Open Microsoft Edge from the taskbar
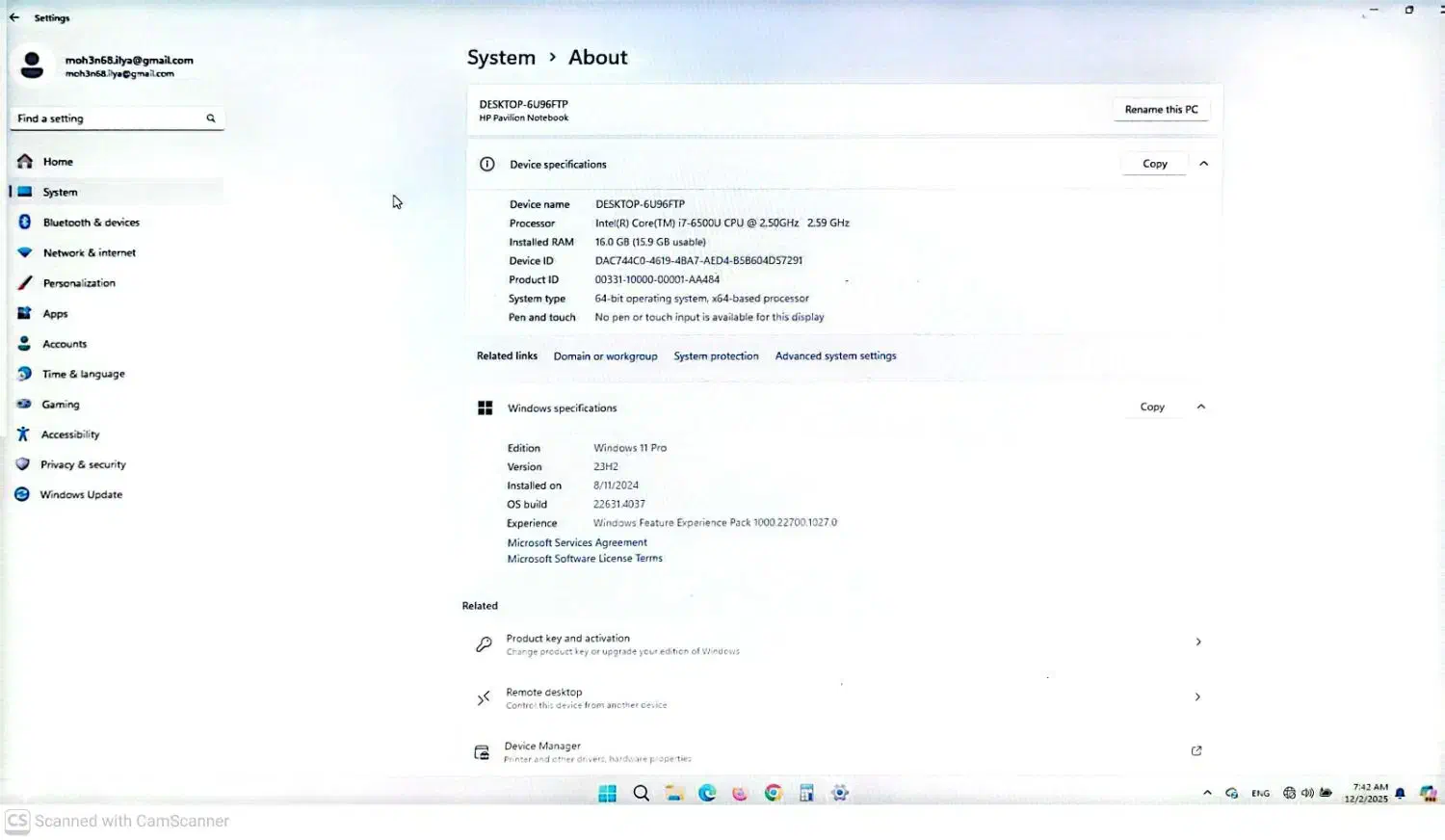This screenshot has height=840, width=1445. (x=707, y=793)
